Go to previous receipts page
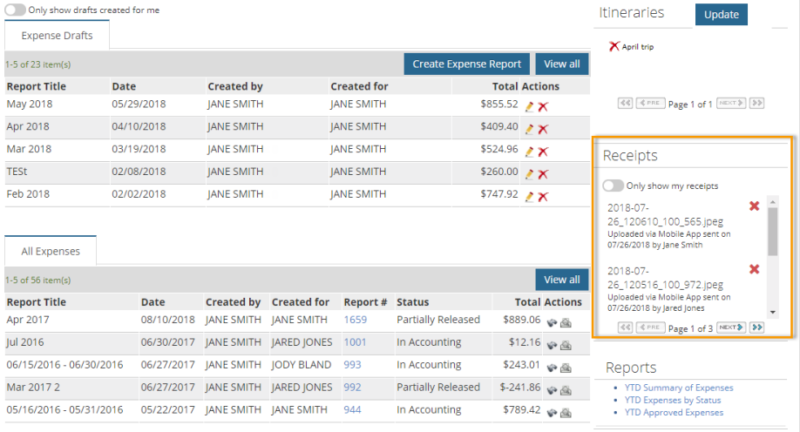 coord(651,327)
